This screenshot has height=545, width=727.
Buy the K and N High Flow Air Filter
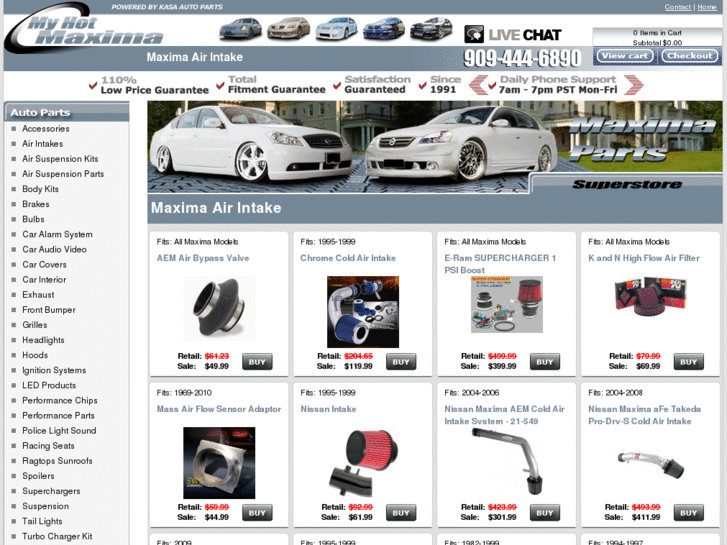click(x=689, y=362)
